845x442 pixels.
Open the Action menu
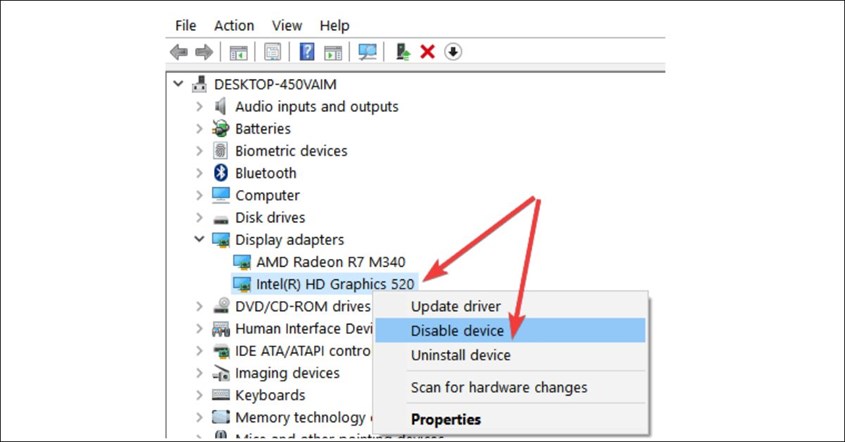tap(234, 25)
